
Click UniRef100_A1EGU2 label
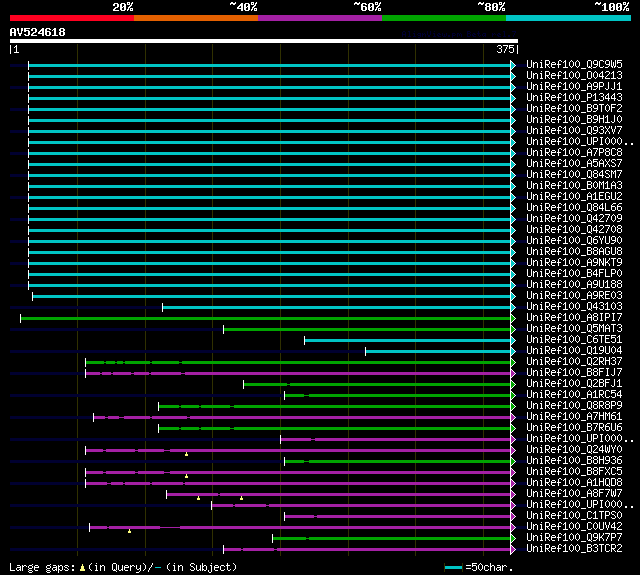pyautogui.click(x=574, y=197)
